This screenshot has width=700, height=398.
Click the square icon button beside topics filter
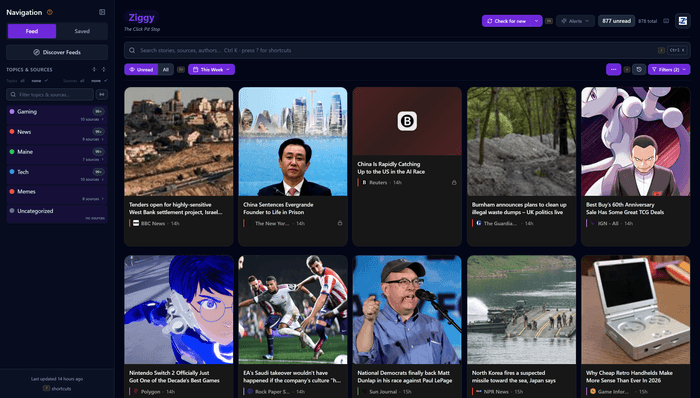tap(102, 95)
